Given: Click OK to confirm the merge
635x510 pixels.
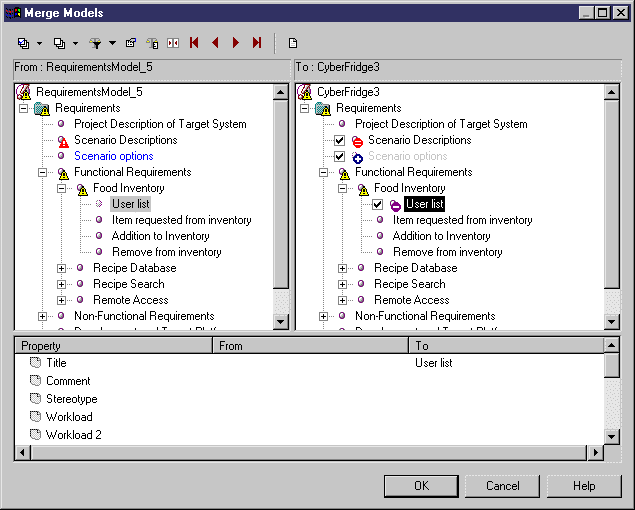Looking at the screenshot, I should 421,486.
